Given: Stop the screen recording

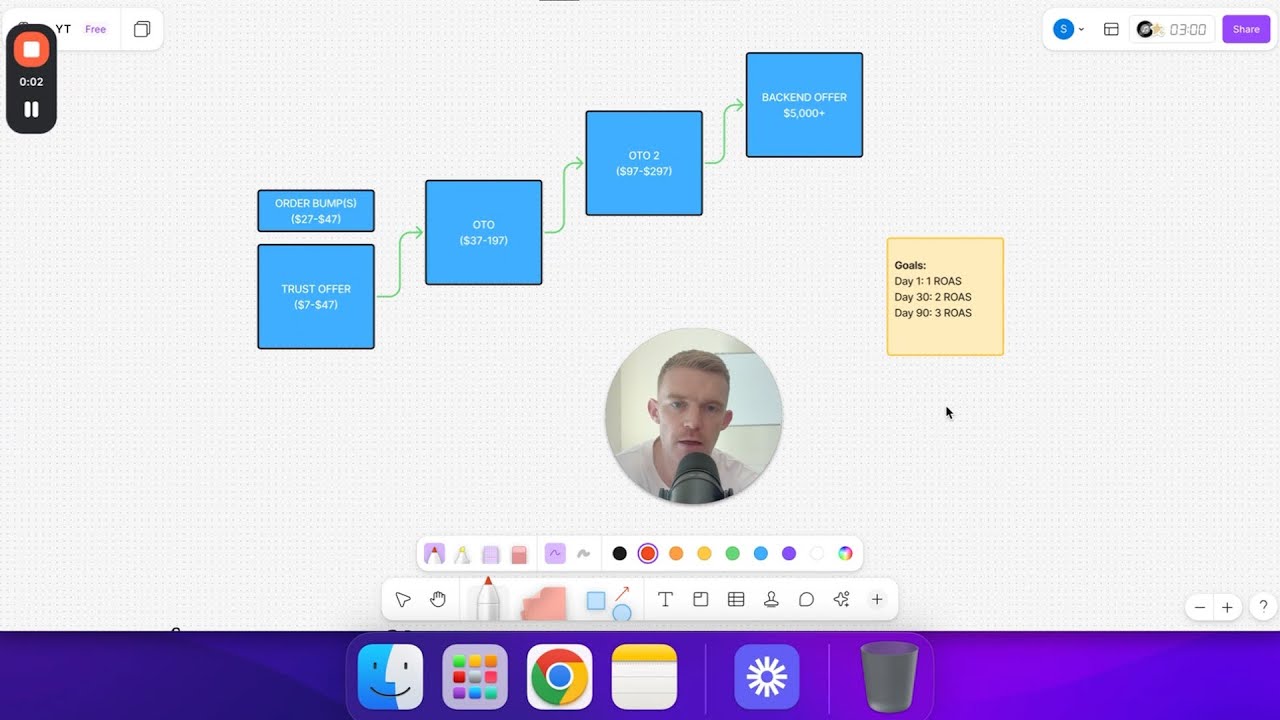Looking at the screenshot, I should 31,49.
